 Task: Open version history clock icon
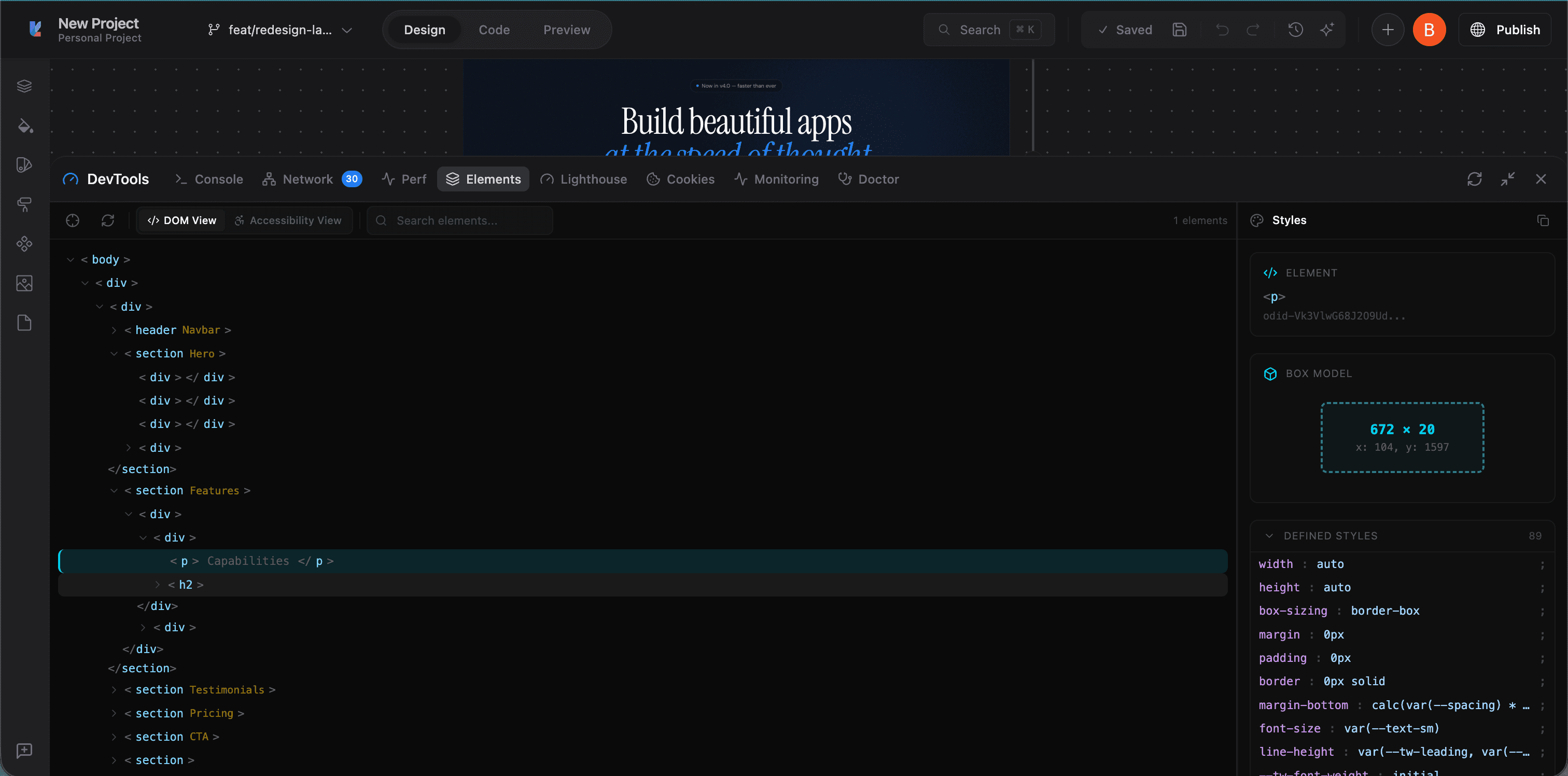coord(1295,29)
